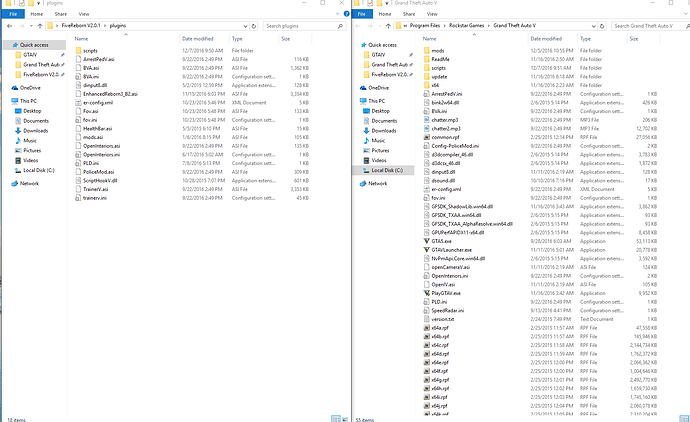Screen dimensions: 690x422
Task: Select GTAIV pinned folder in plugins window sidebar
Action: pos(30,55)
